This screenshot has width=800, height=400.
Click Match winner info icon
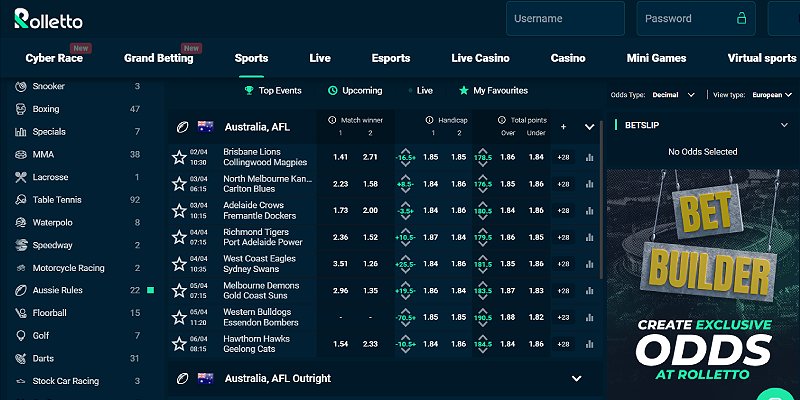pyautogui.click(x=332, y=120)
